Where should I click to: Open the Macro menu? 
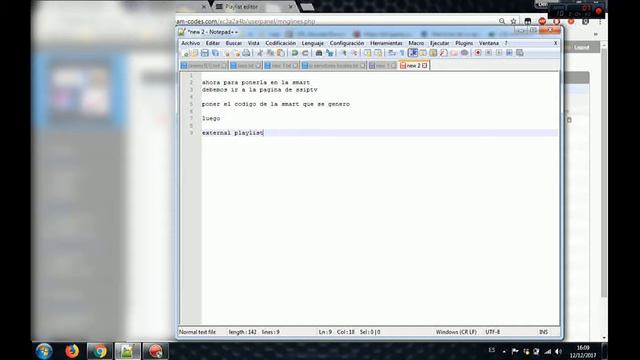tap(416, 43)
